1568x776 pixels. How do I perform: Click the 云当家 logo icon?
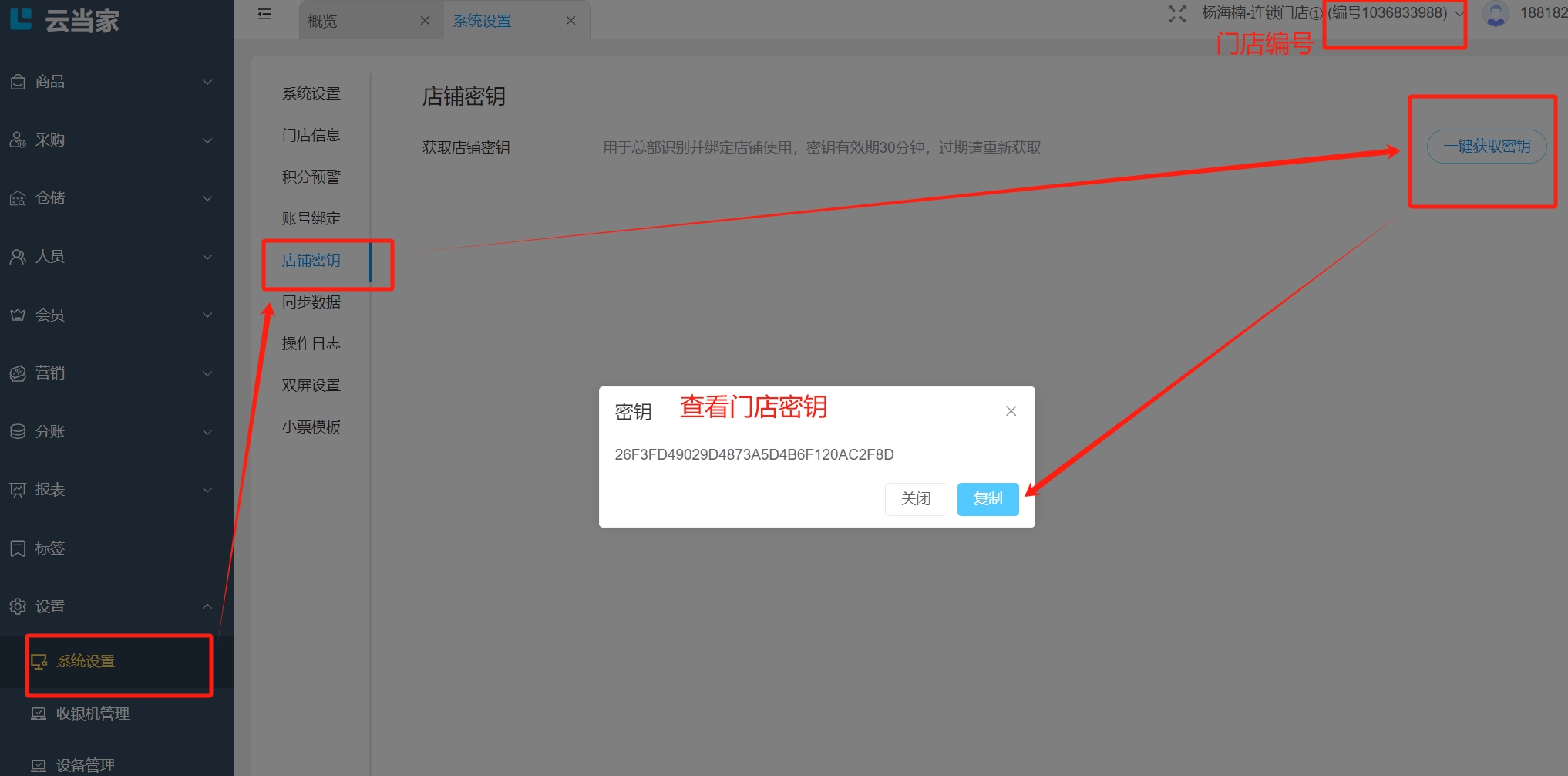pos(21,19)
